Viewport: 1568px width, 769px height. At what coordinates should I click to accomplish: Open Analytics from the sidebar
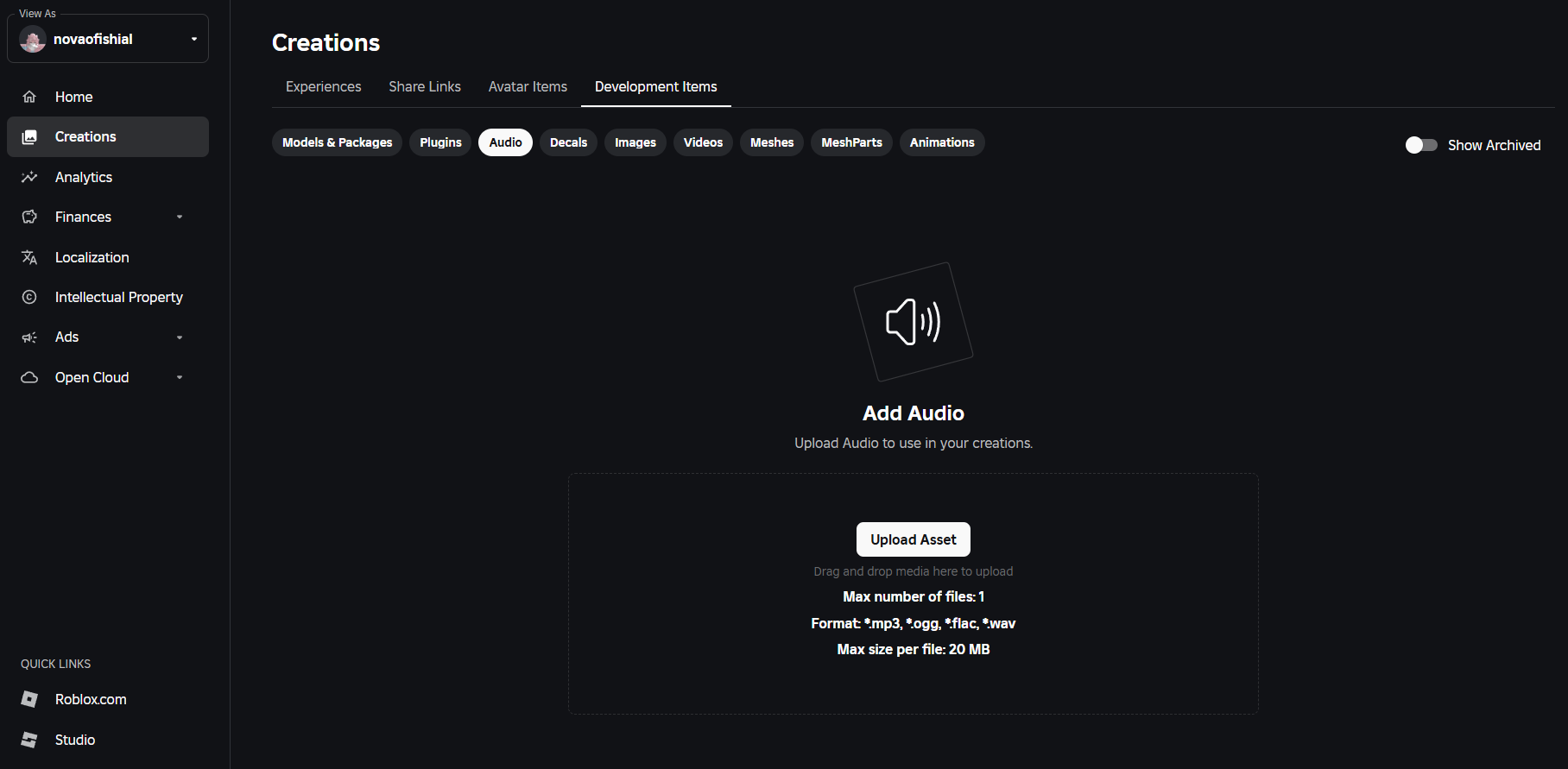tap(108, 177)
